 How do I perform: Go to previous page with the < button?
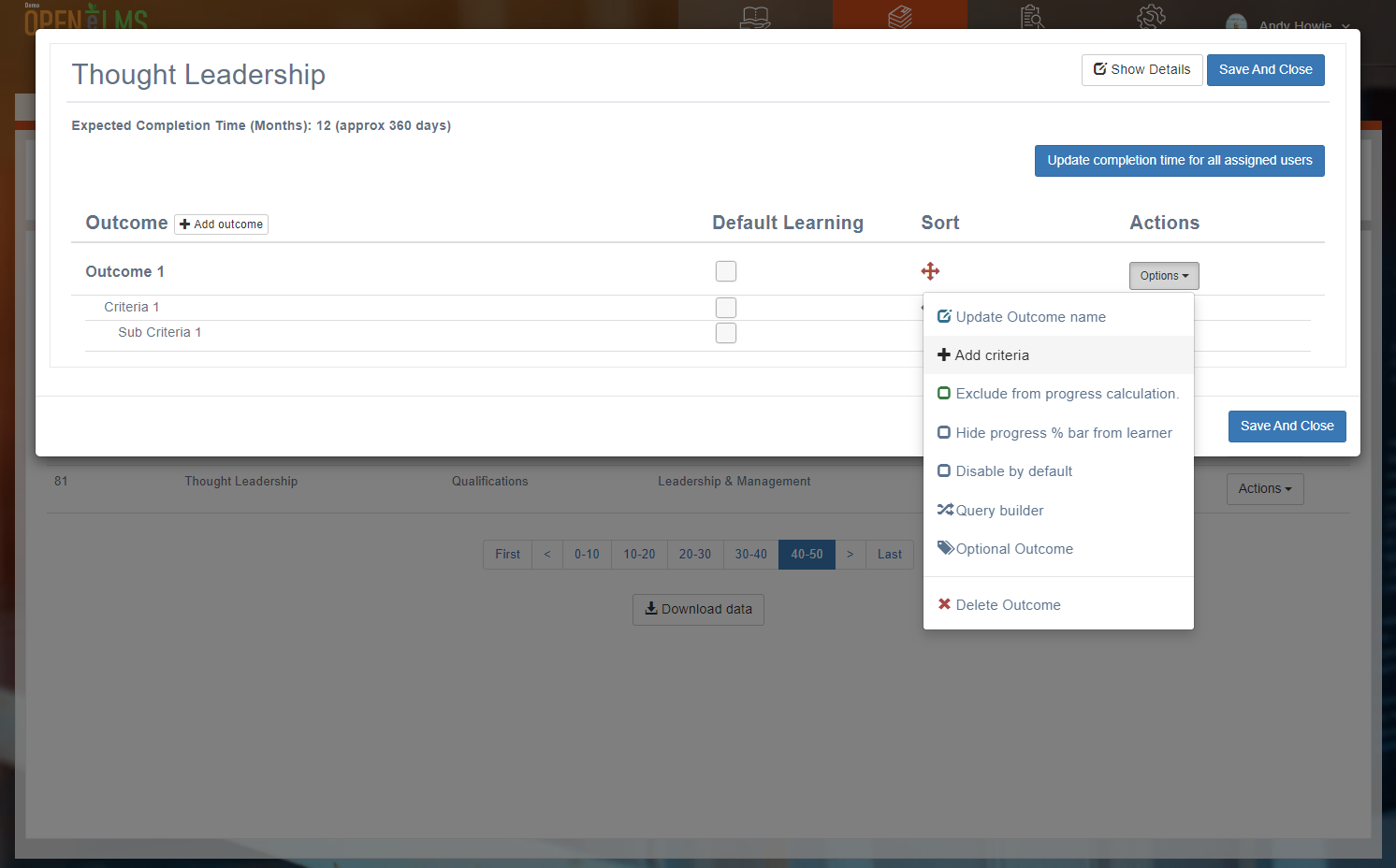point(547,555)
